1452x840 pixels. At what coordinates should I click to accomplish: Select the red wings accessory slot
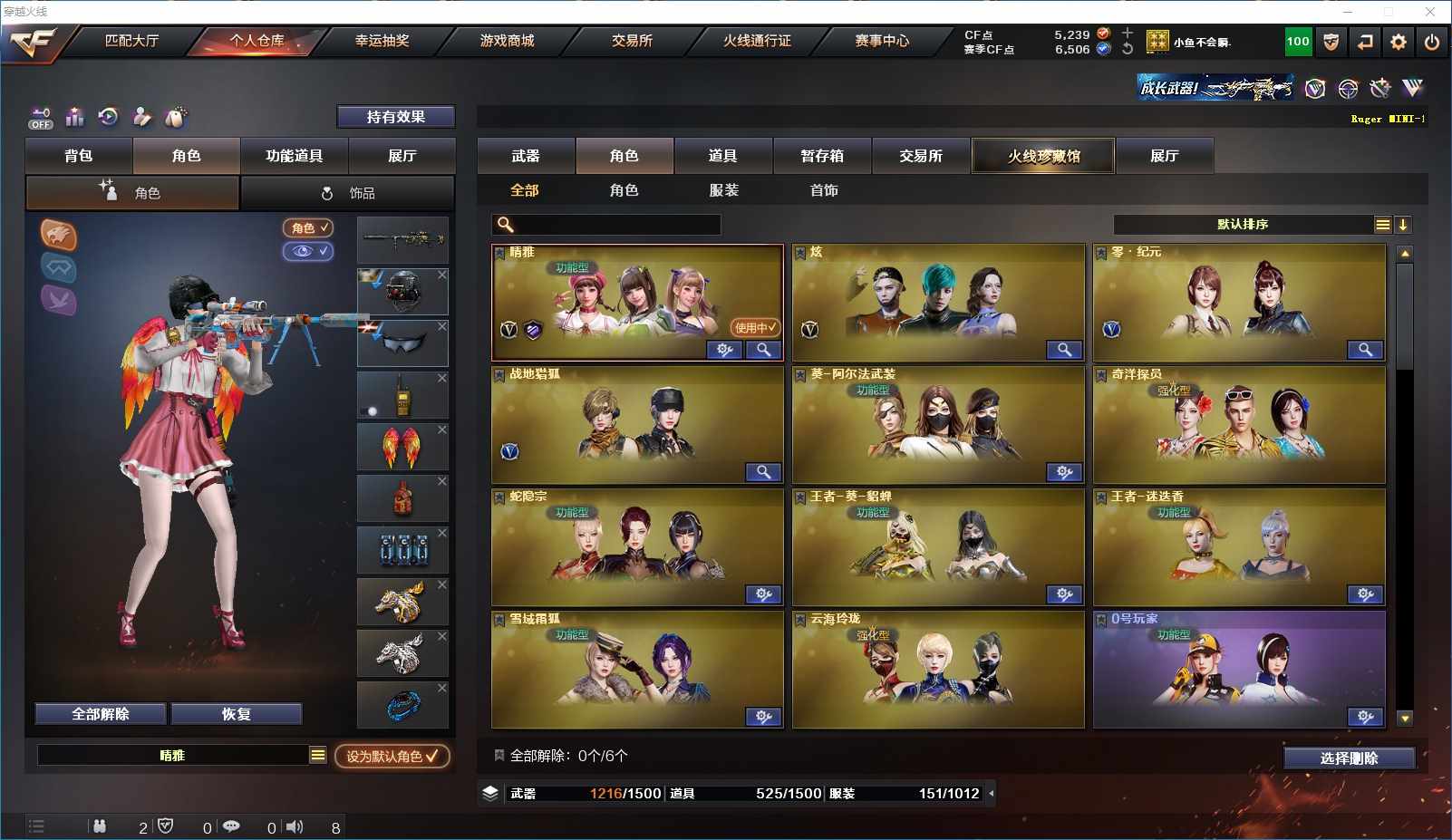pyautogui.click(x=402, y=447)
